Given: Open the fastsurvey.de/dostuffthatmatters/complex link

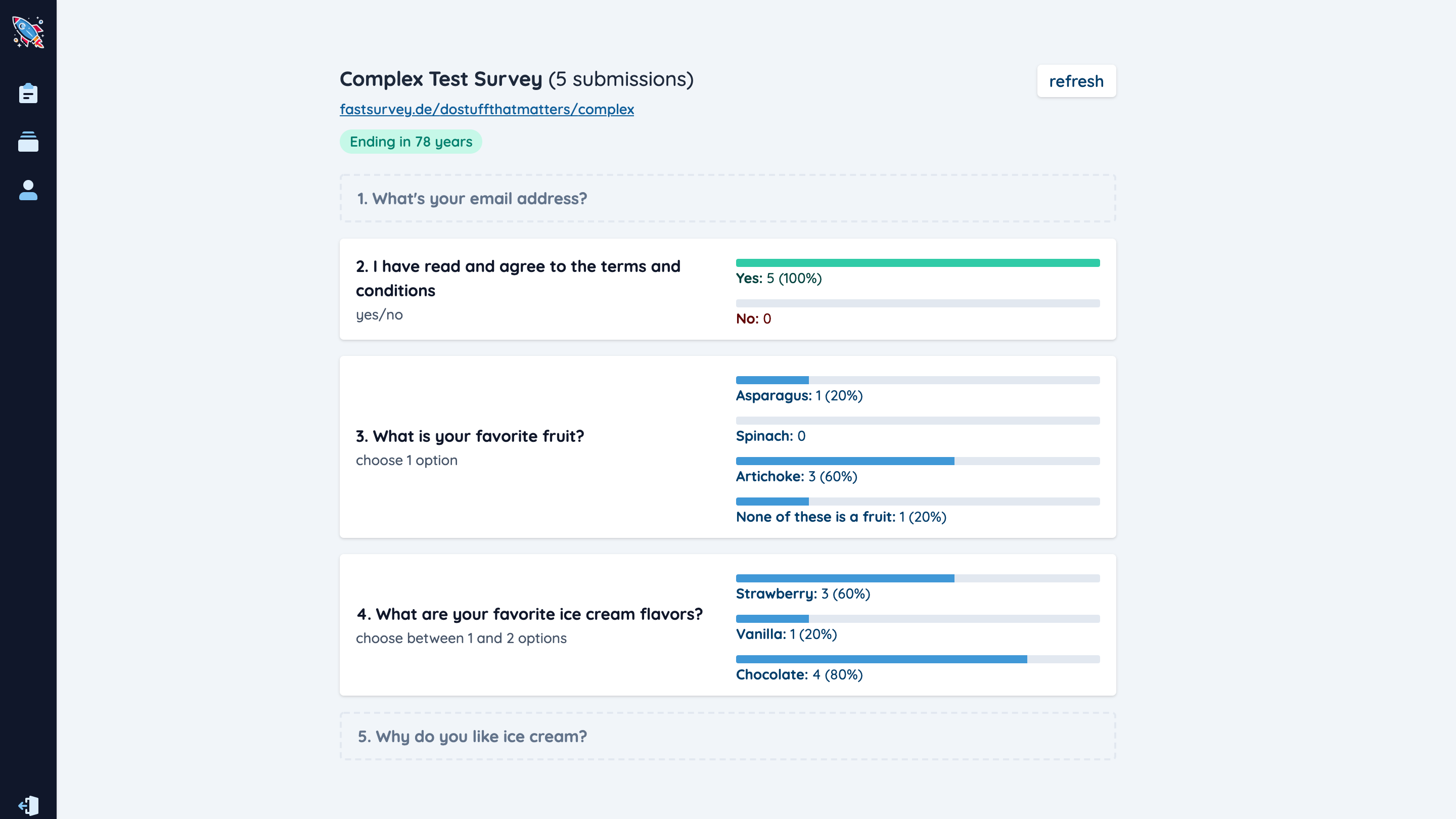Looking at the screenshot, I should coord(487,109).
